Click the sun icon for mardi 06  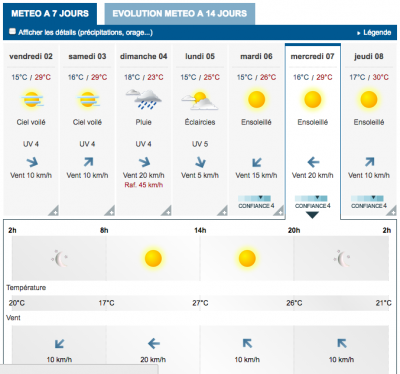click(256, 99)
